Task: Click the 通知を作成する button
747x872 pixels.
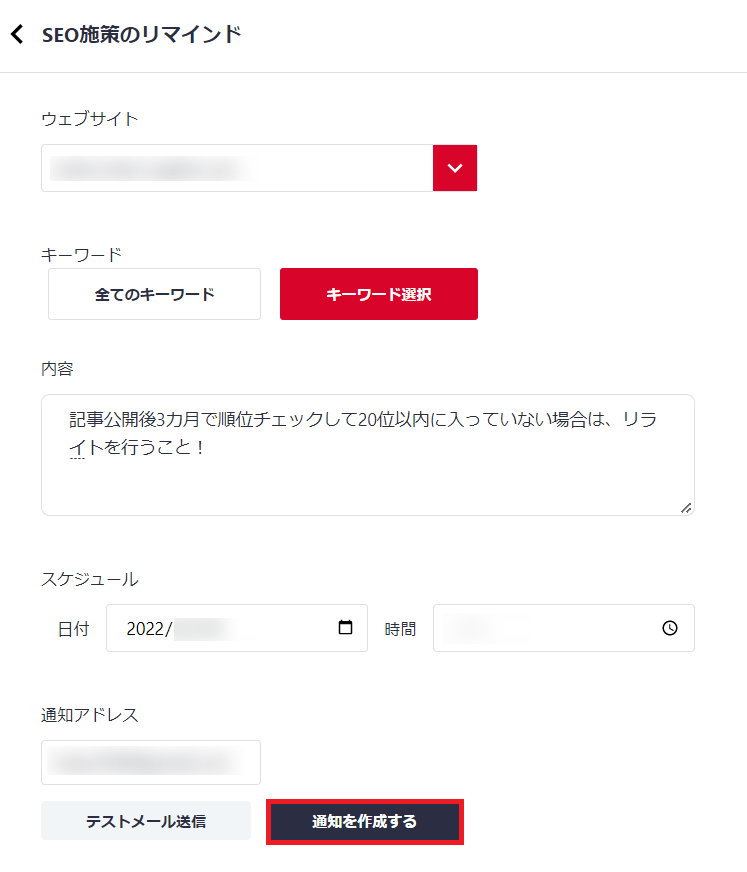Action: pos(365,821)
